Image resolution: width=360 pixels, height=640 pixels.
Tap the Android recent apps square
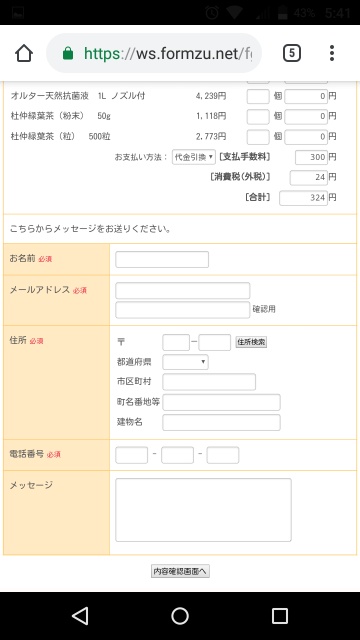click(x=280, y=616)
